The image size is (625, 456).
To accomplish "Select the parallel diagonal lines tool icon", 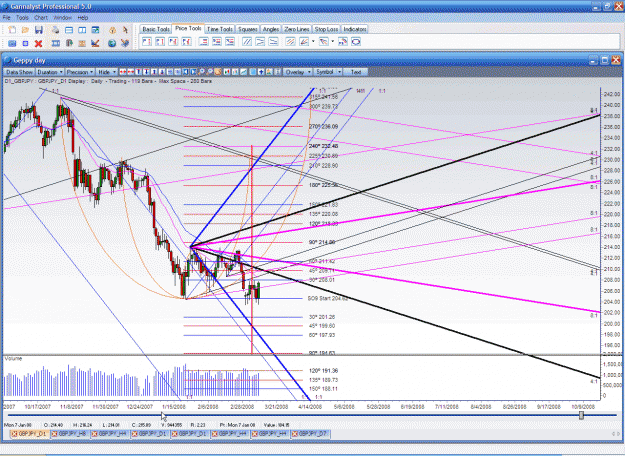I will (247, 41).
